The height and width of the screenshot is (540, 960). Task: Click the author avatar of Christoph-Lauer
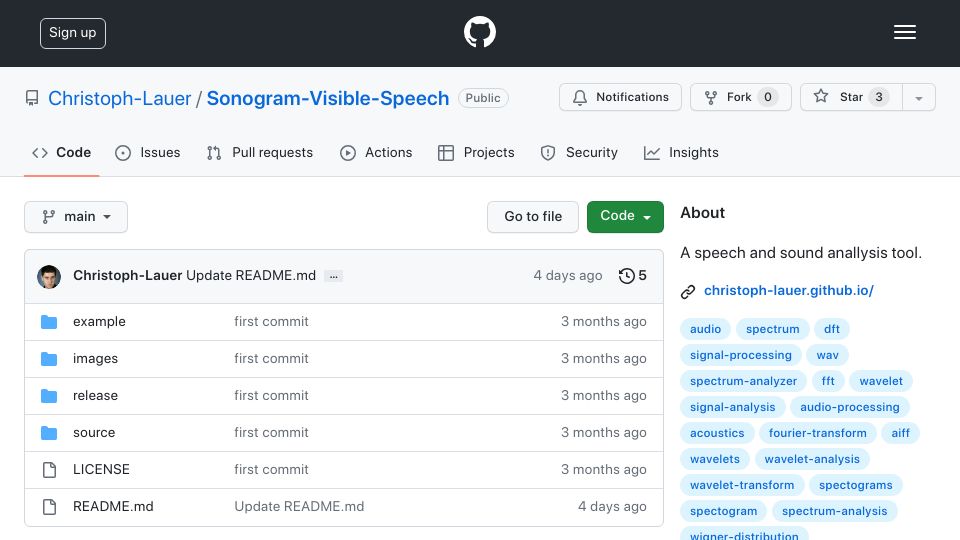[49, 277]
